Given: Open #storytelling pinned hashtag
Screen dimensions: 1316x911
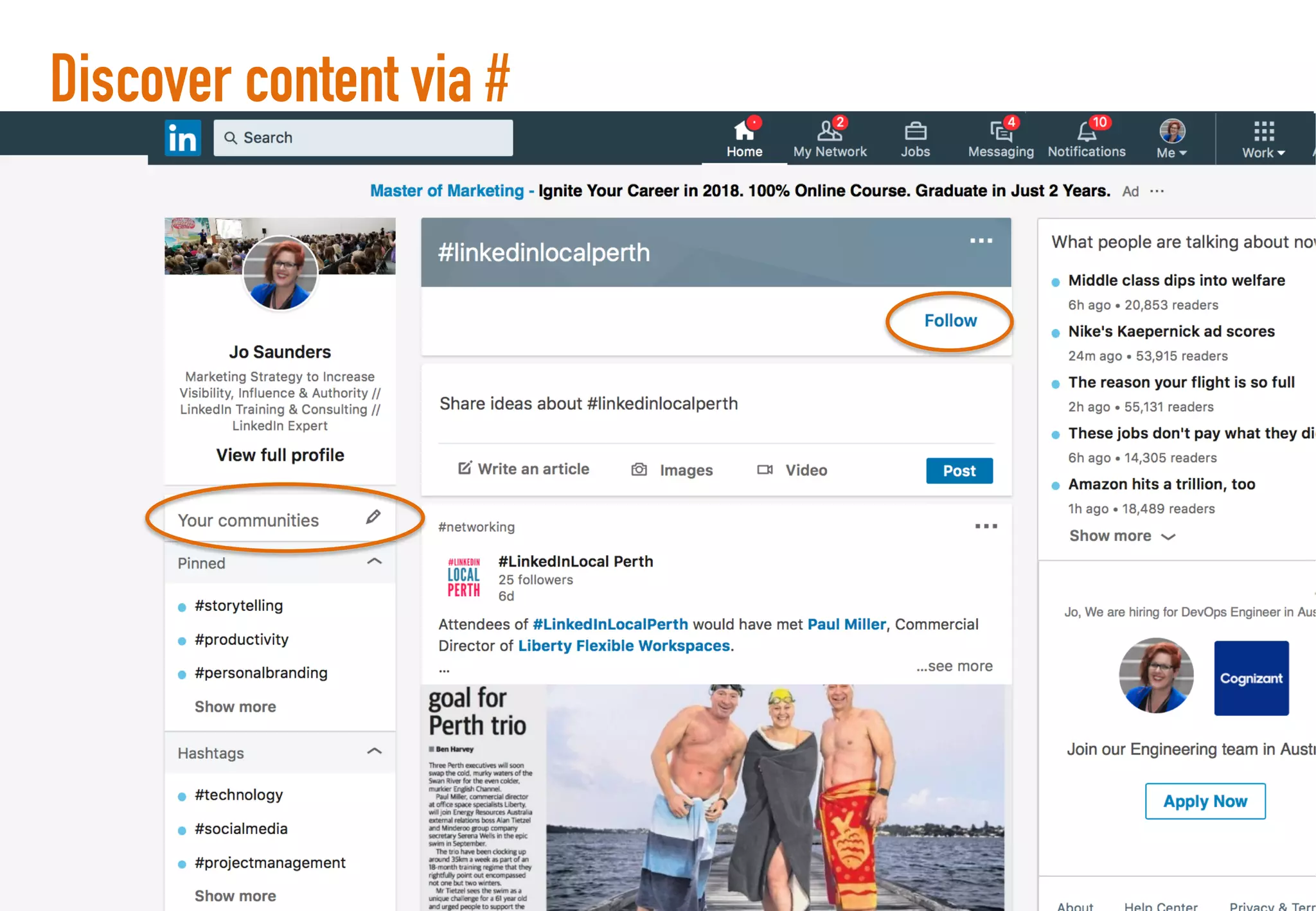Looking at the screenshot, I should coord(238,605).
